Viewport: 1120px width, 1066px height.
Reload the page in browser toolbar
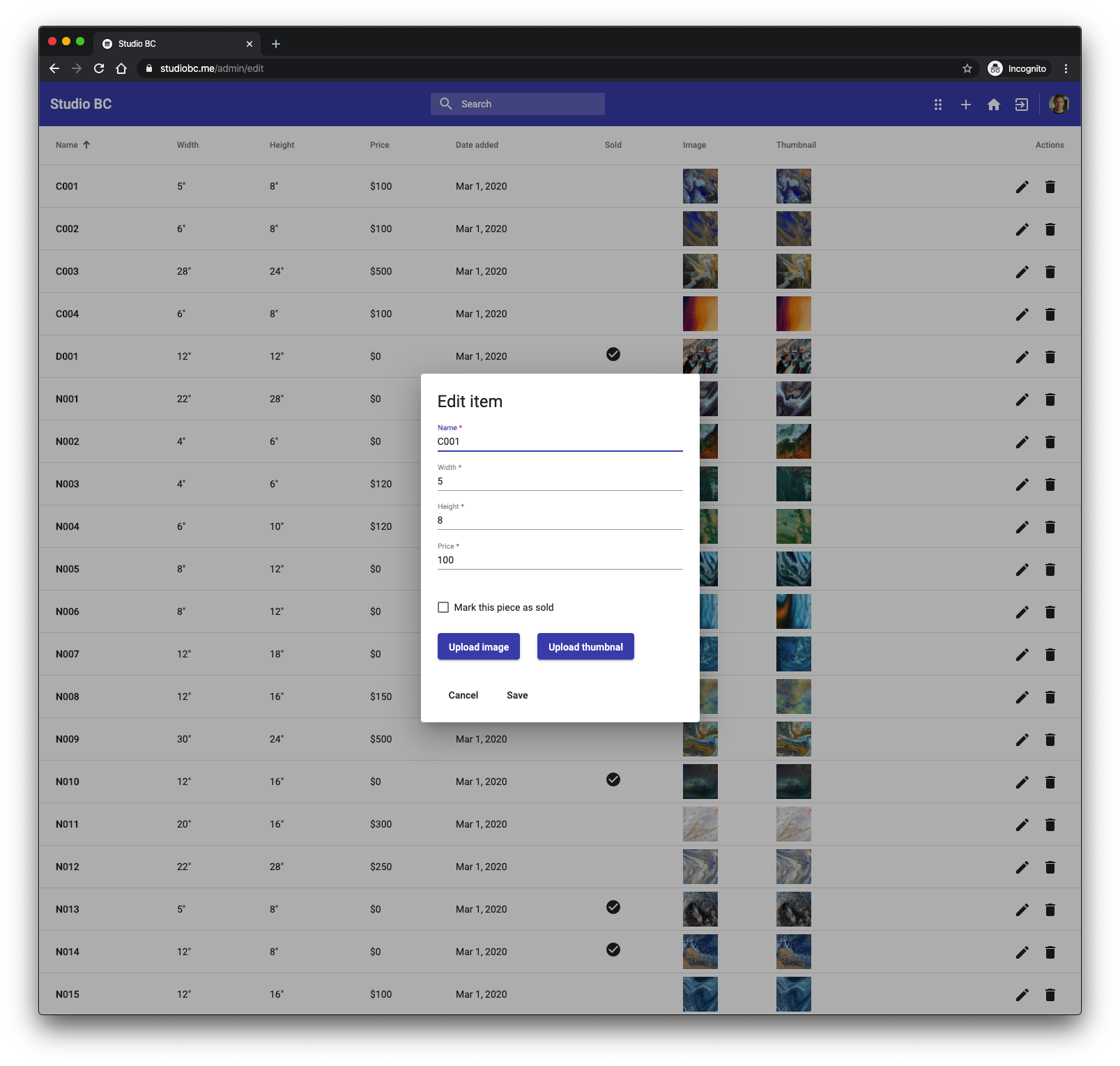click(x=99, y=68)
